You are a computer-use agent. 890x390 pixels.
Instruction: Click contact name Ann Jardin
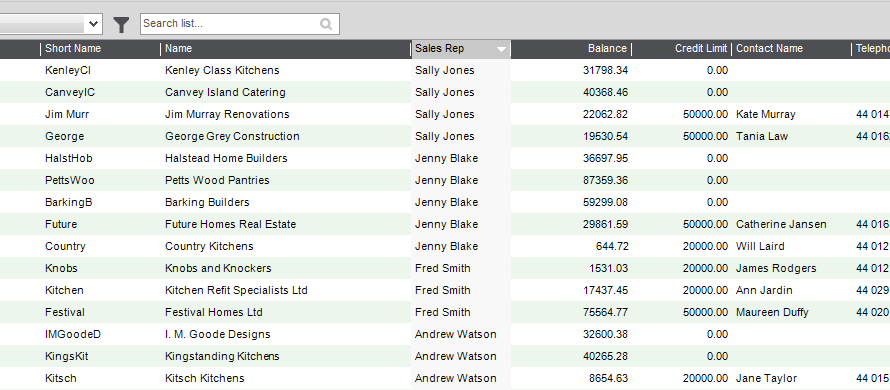764,290
